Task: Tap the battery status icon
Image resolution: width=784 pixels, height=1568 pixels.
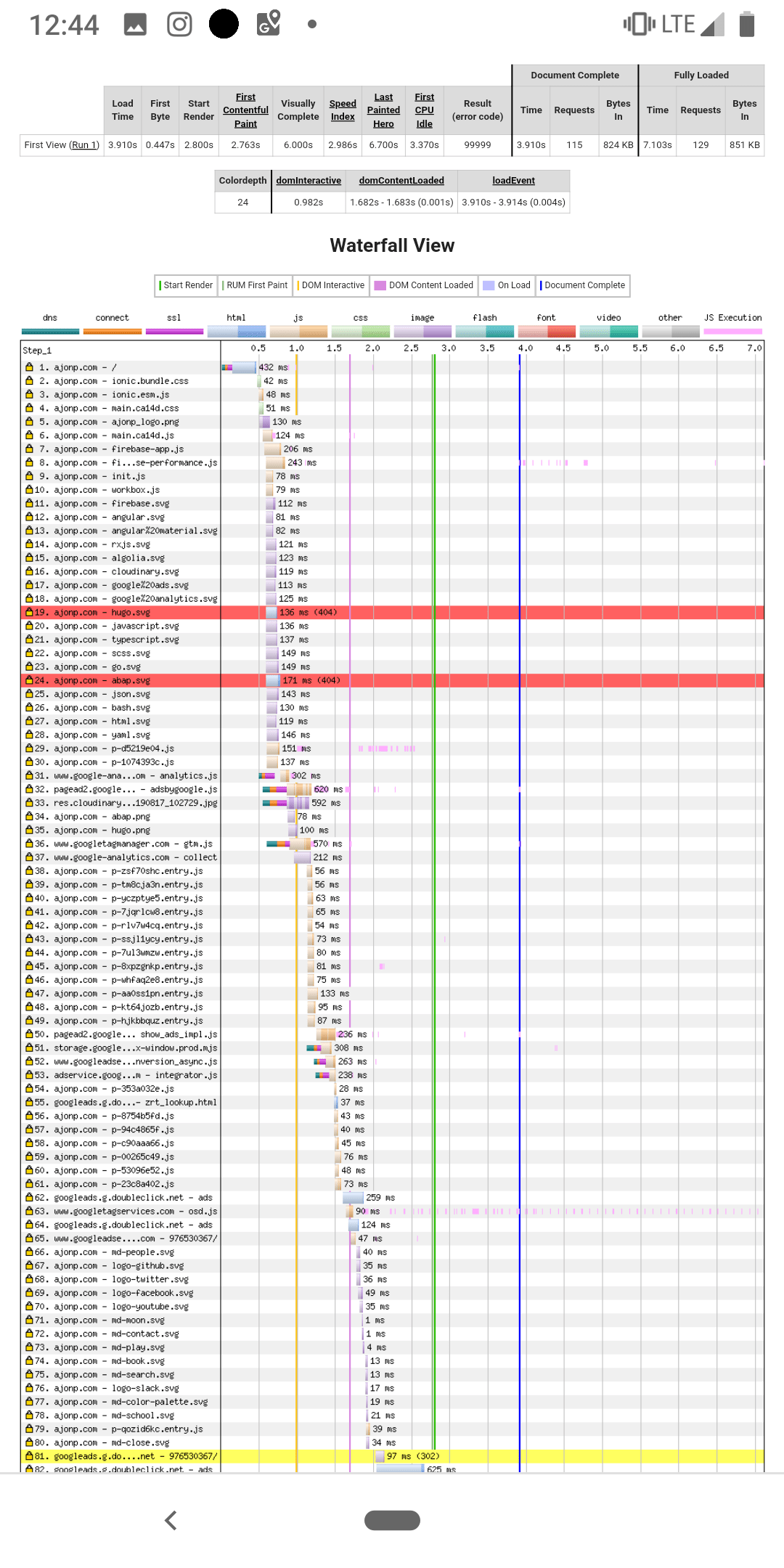Action: pyautogui.click(x=747, y=24)
